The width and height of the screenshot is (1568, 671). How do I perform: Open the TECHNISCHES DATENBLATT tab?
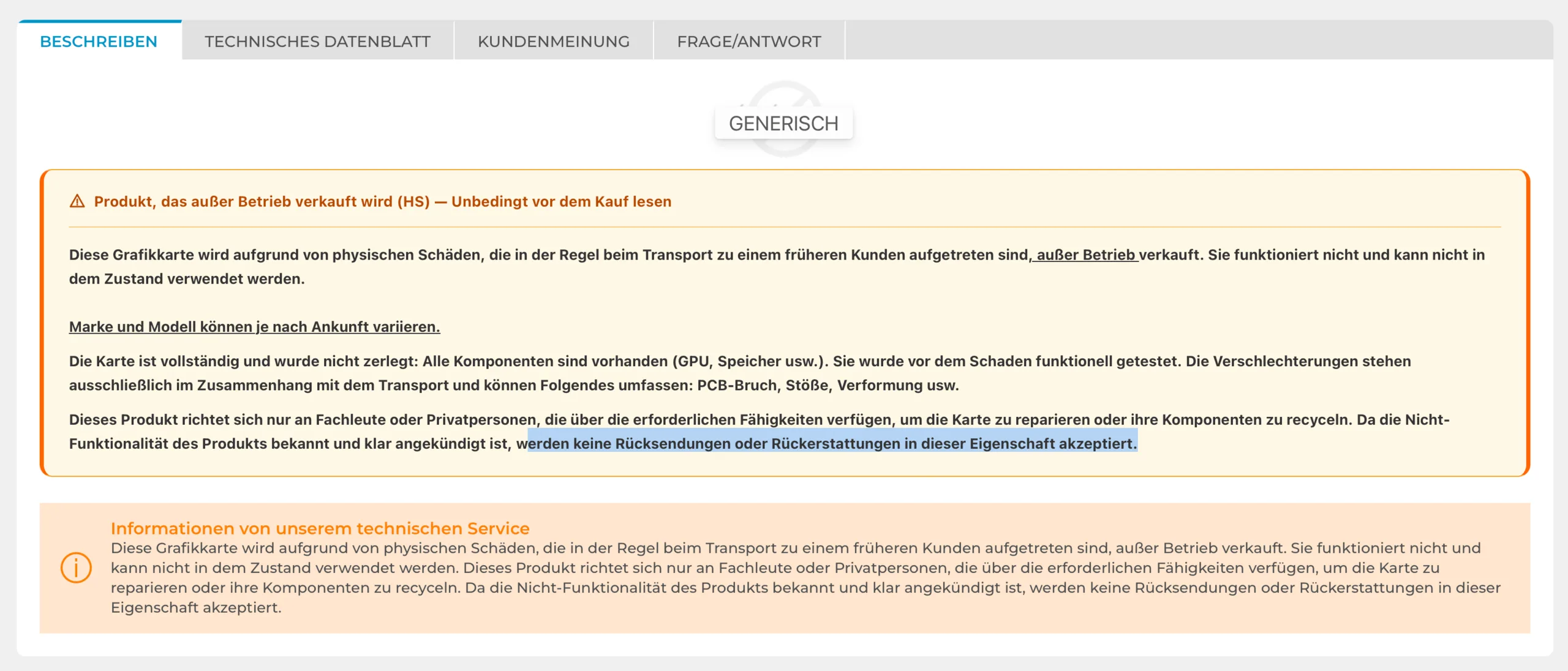point(317,42)
